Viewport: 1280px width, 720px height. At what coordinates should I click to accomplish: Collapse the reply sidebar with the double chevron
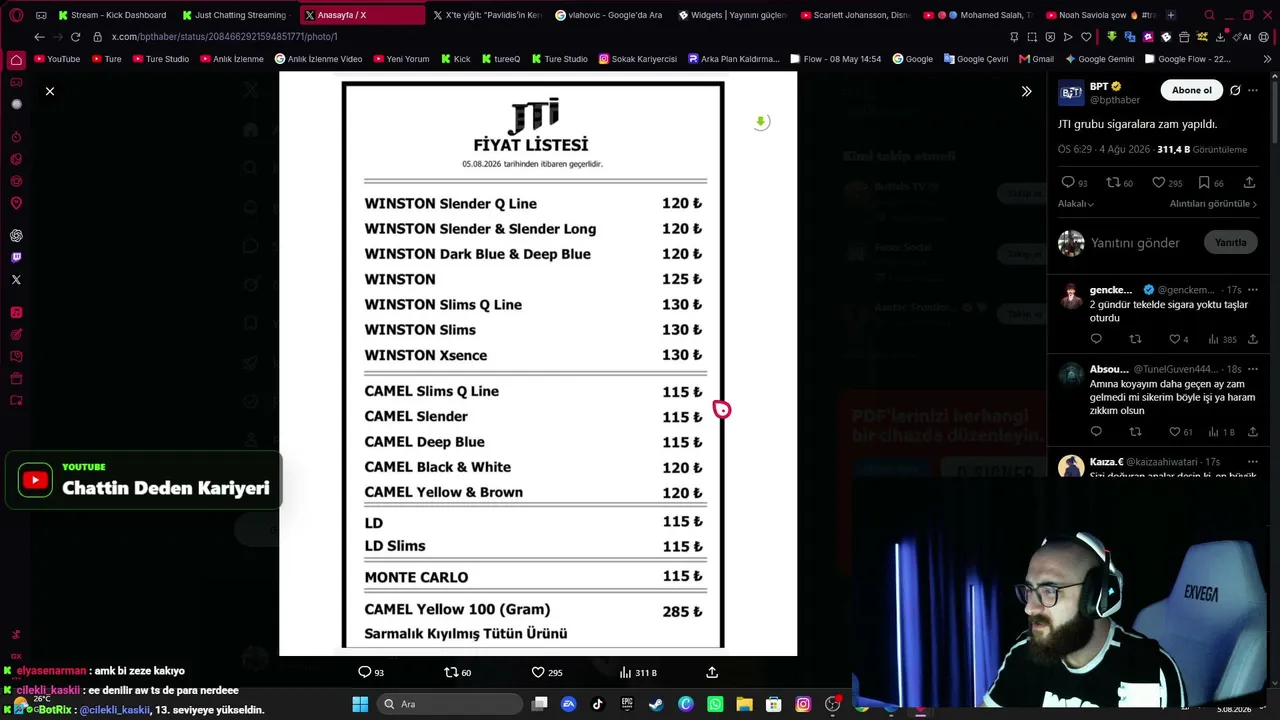point(1026,91)
